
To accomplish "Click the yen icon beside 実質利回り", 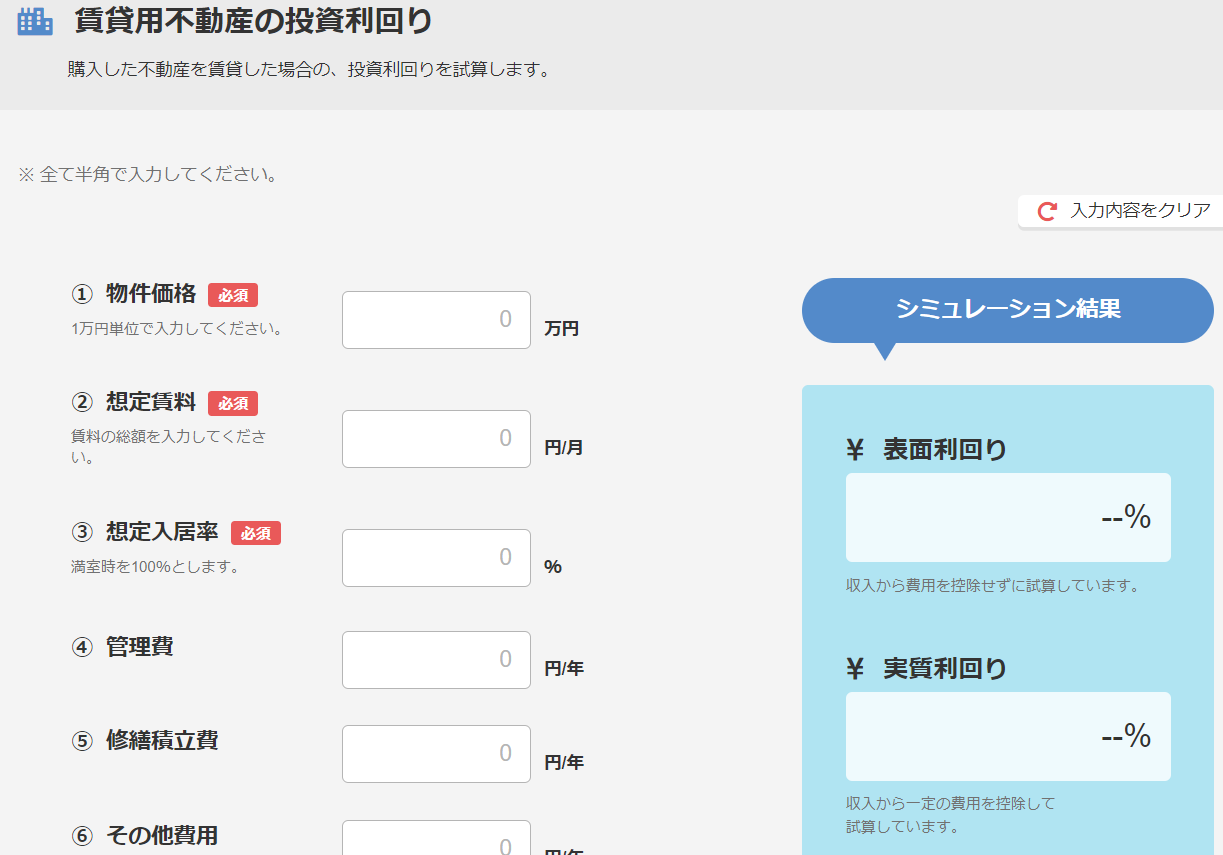I will [x=855, y=669].
